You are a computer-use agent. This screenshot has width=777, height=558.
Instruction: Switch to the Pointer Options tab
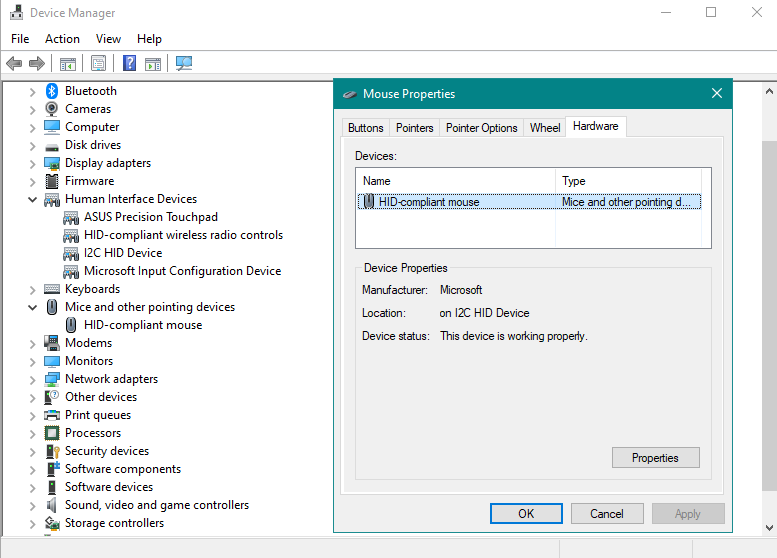click(482, 128)
